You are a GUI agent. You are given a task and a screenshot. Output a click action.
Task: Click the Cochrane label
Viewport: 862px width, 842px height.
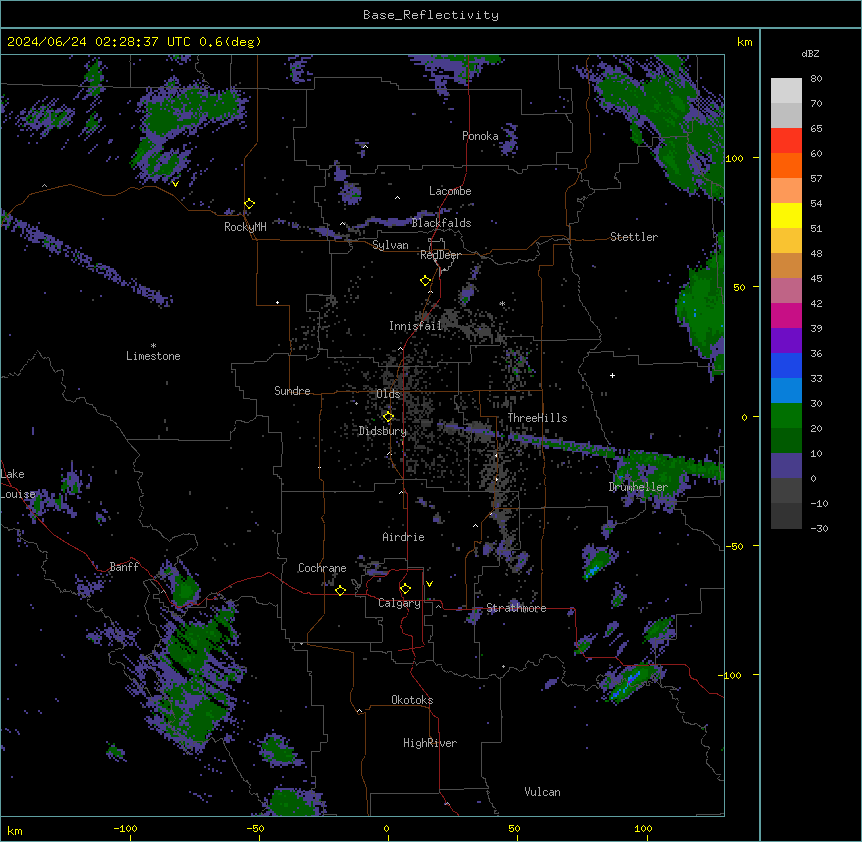click(x=322, y=568)
